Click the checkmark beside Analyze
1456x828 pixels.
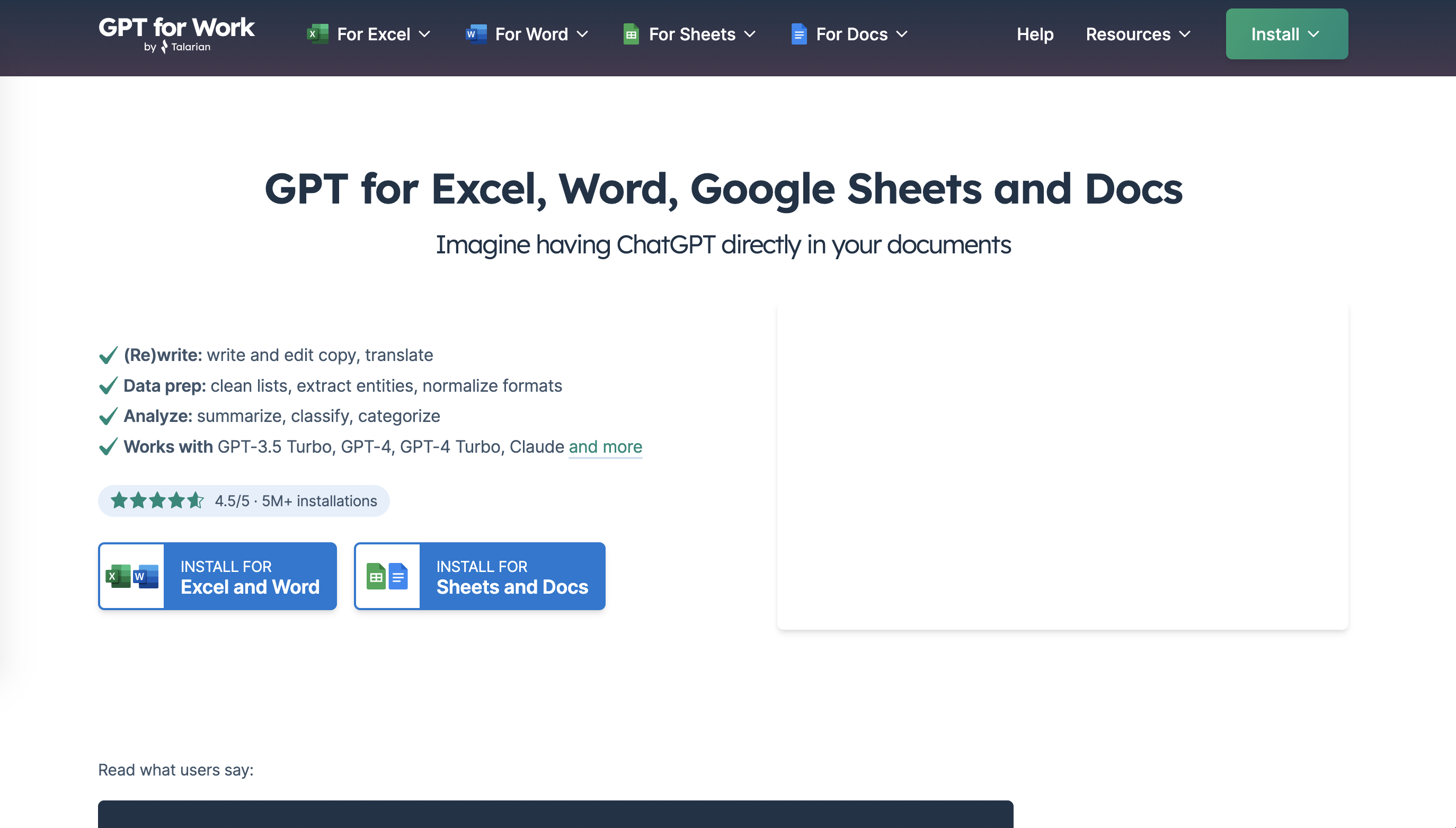tap(108, 416)
